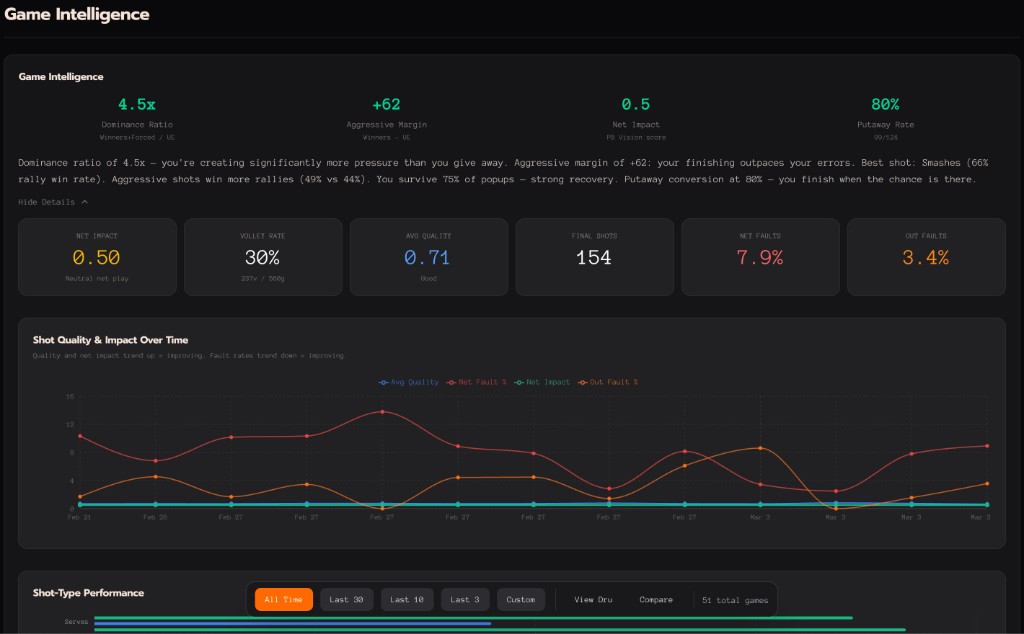Click the 80% Putaway Rate value

tap(885, 104)
